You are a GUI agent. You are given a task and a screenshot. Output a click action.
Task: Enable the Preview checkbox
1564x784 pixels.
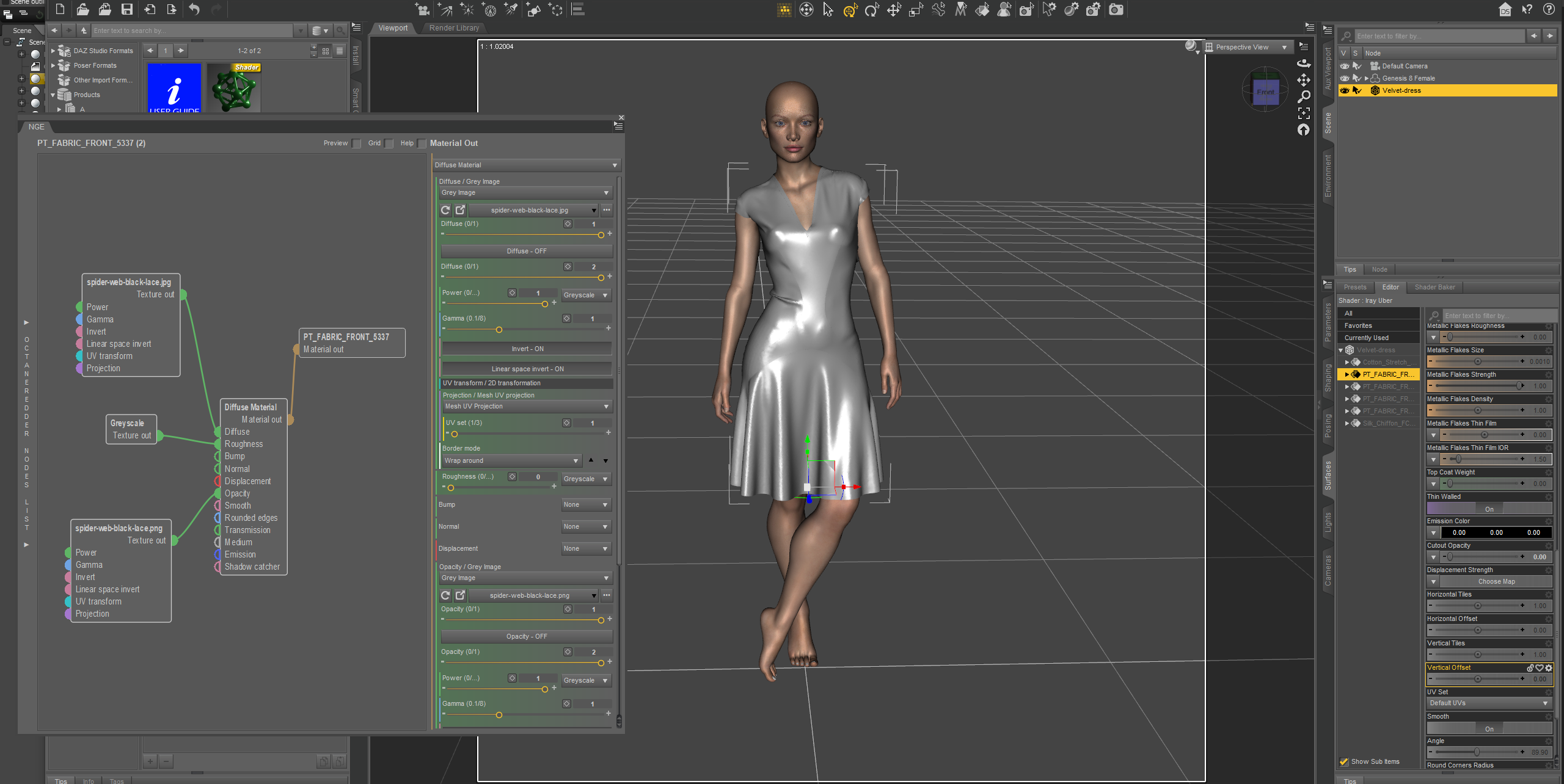pos(357,143)
